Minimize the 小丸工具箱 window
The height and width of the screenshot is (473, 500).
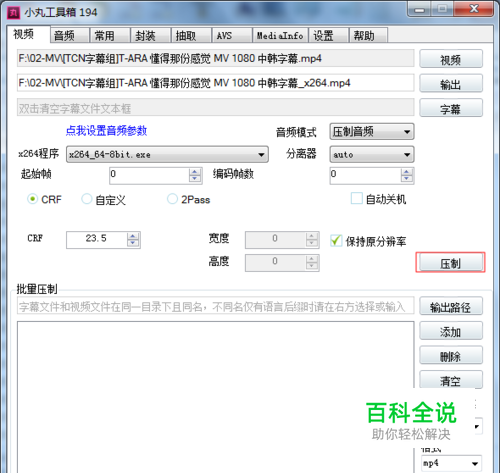click(x=419, y=9)
